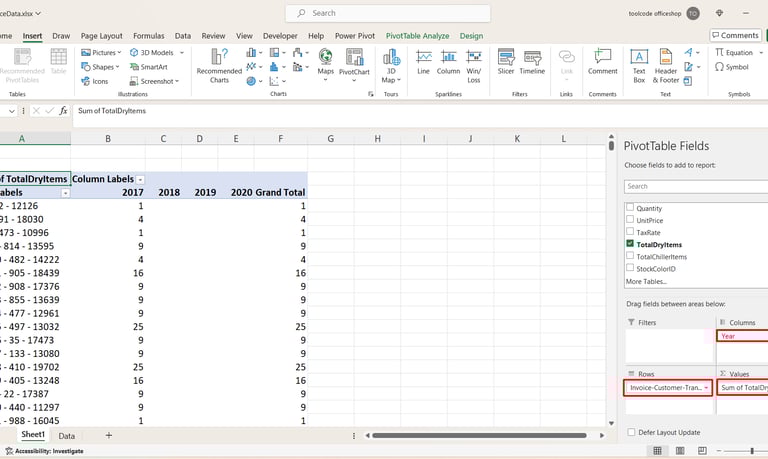Click More Tables link
Screen dimensions: 768x459
coord(646,281)
